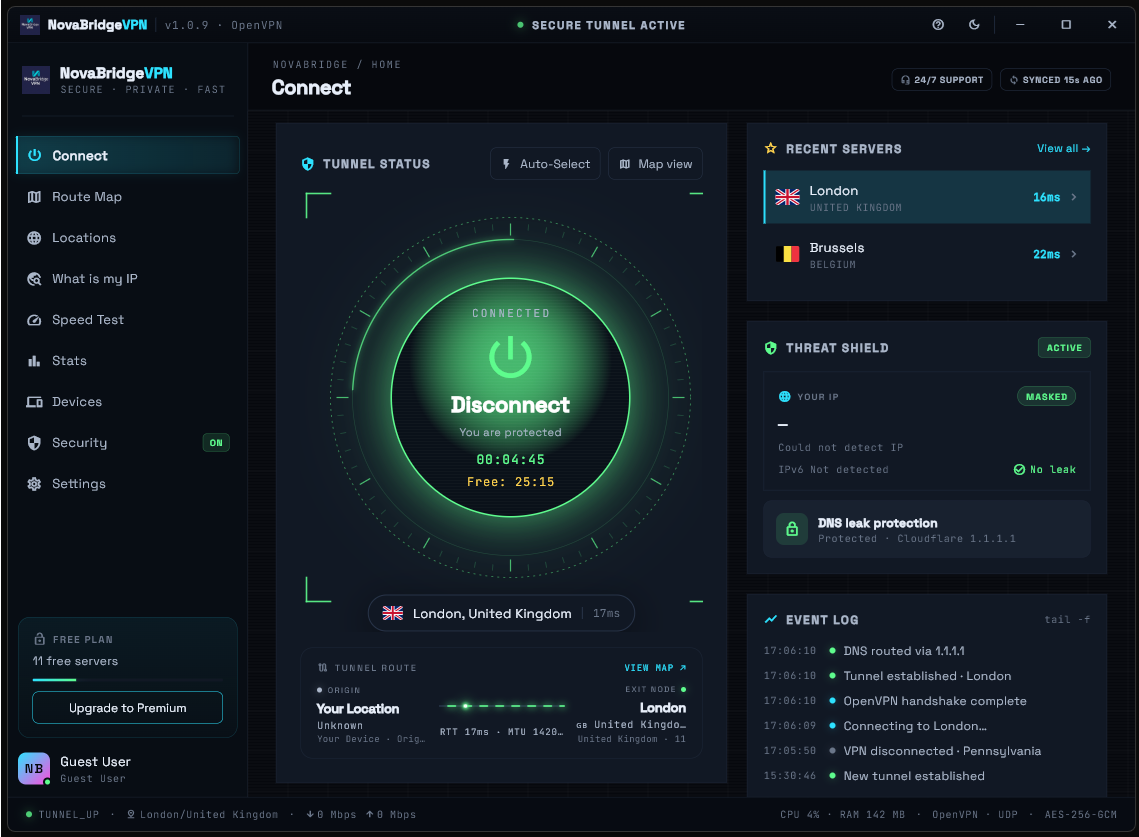Click the AES-256-GCM status bar text

[1080, 814]
